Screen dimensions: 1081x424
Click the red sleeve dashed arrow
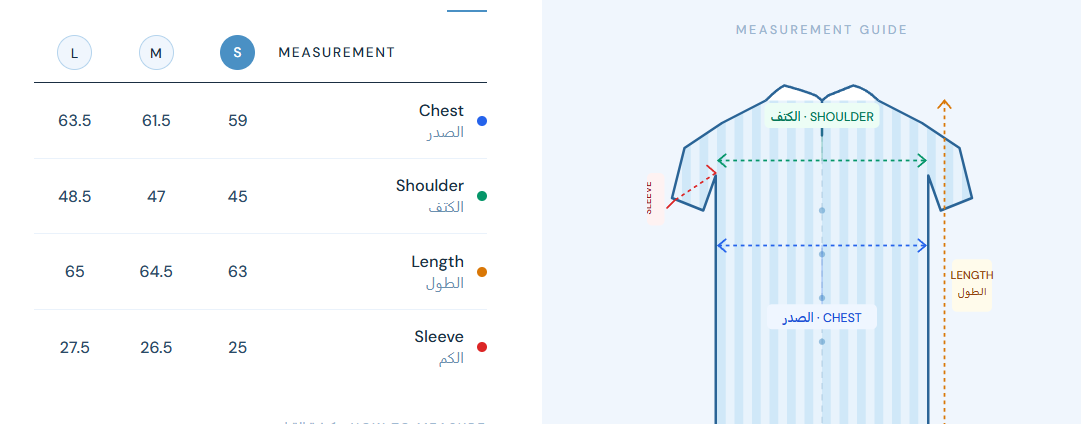pos(692,186)
